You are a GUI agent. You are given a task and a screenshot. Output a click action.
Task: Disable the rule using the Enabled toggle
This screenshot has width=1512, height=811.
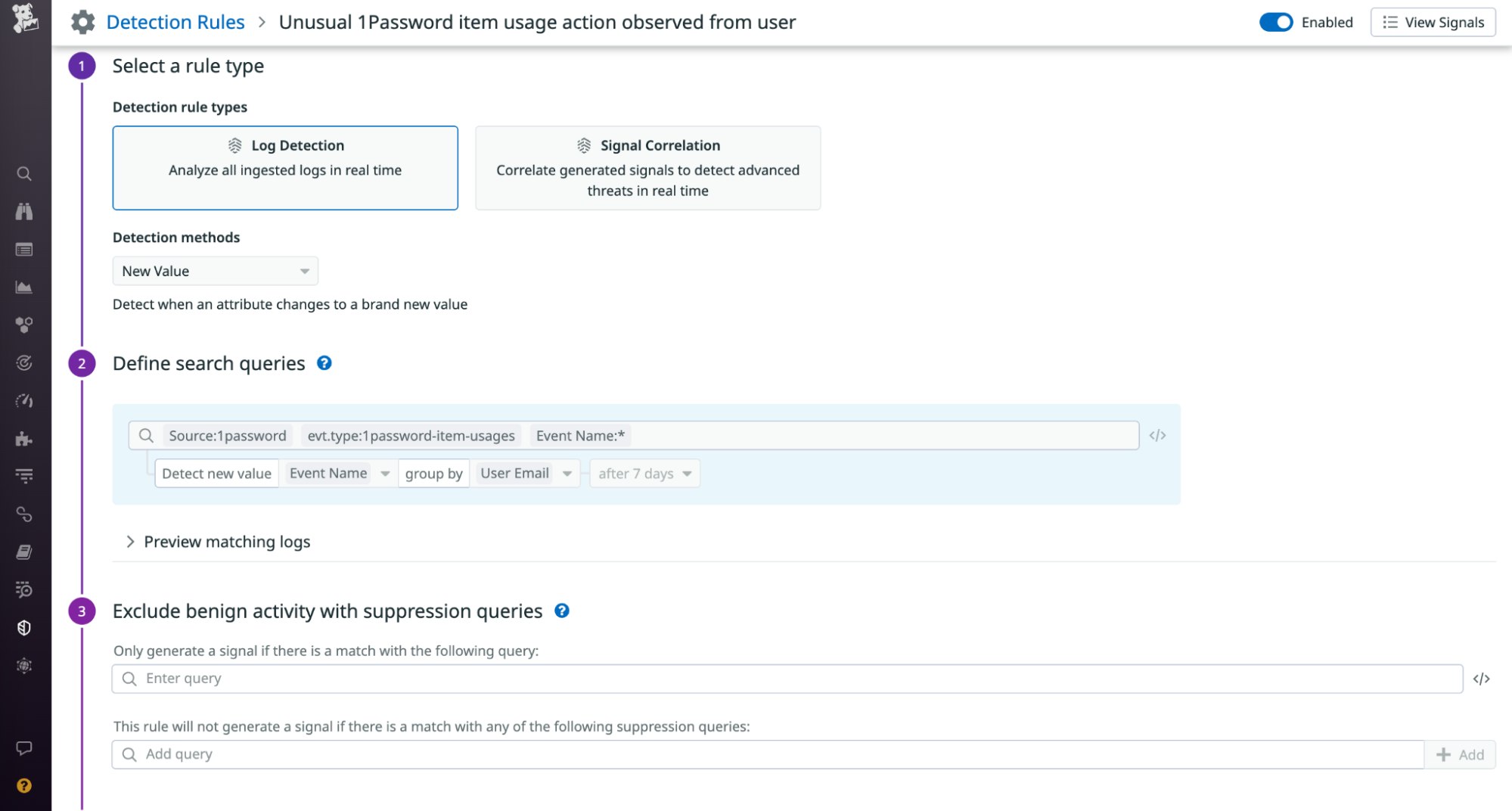pyautogui.click(x=1276, y=23)
